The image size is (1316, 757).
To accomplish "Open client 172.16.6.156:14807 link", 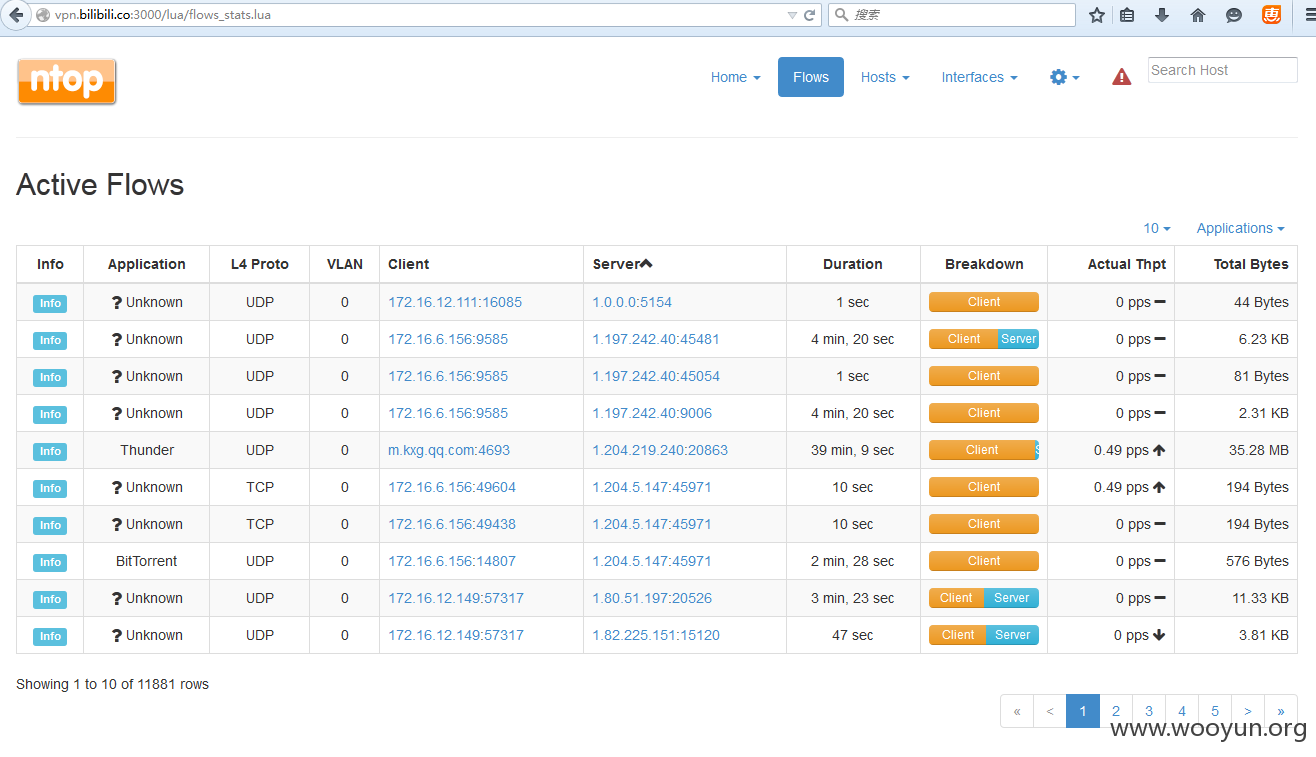I will (x=452, y=561).
